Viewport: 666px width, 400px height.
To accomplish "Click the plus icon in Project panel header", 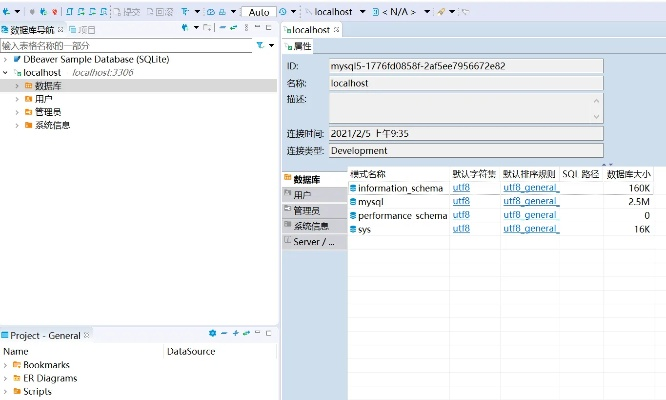I will click(236, 334).
